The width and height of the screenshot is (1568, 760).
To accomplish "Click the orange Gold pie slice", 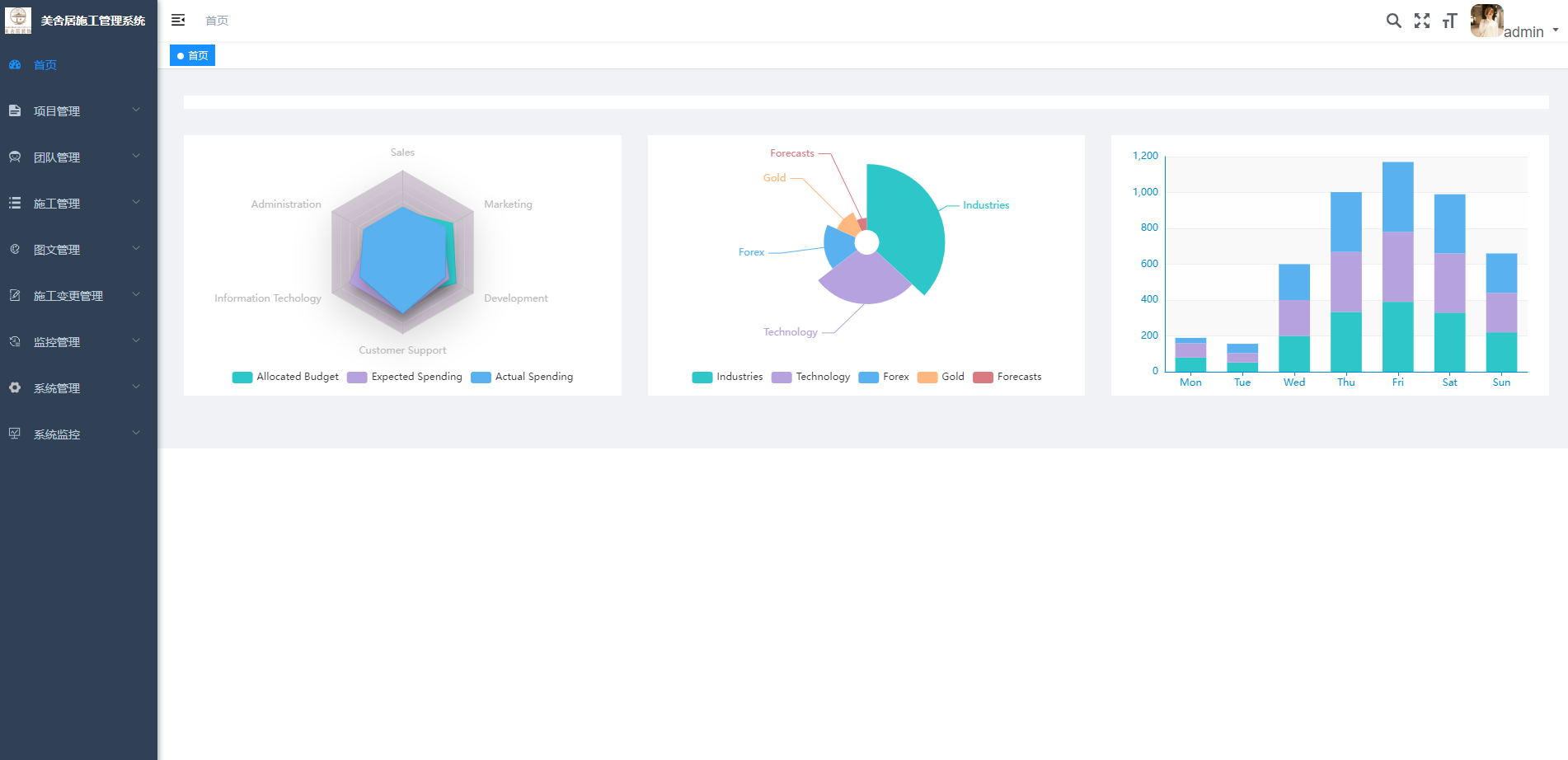I will coord(849,226).
